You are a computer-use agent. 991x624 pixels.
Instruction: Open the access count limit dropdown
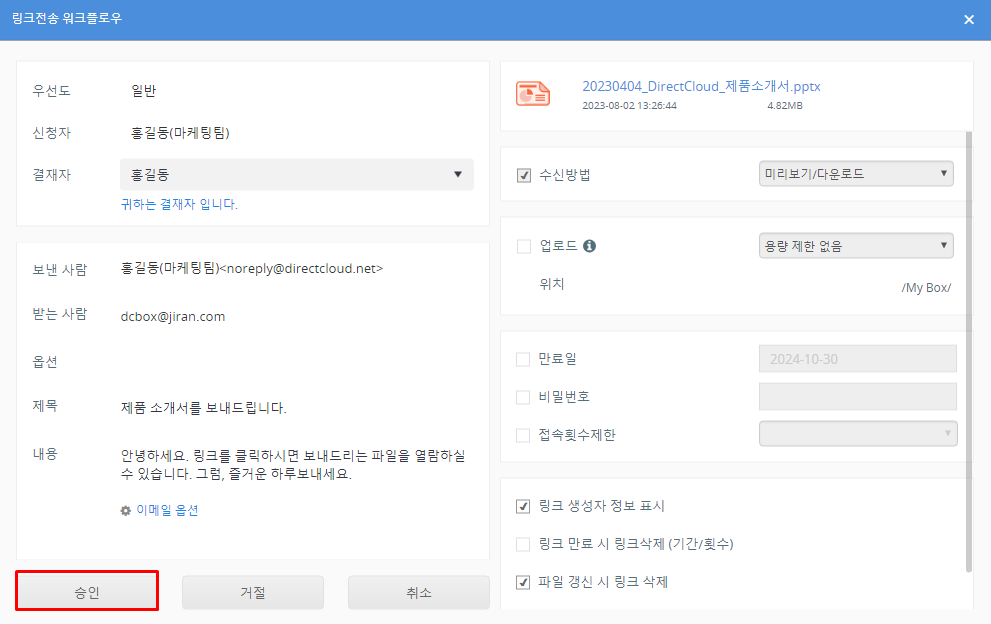tap(858, 433)
